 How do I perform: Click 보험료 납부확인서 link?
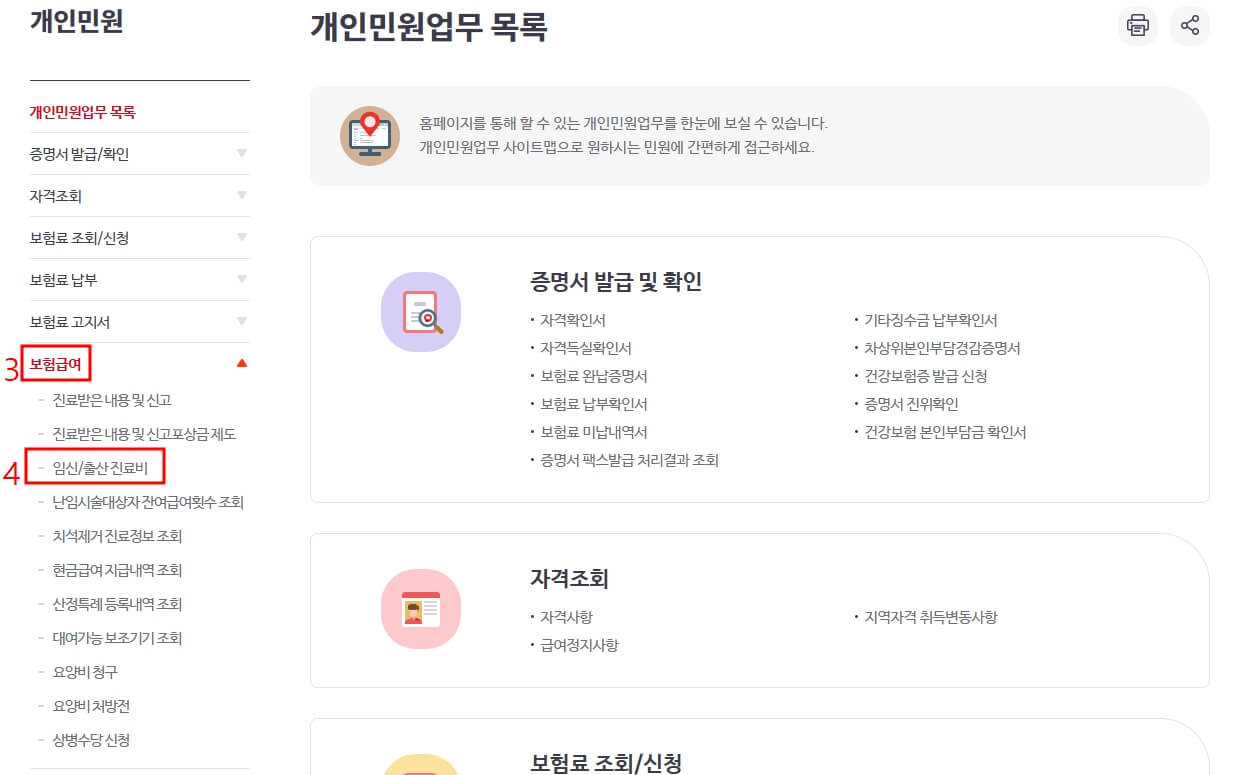594,404
